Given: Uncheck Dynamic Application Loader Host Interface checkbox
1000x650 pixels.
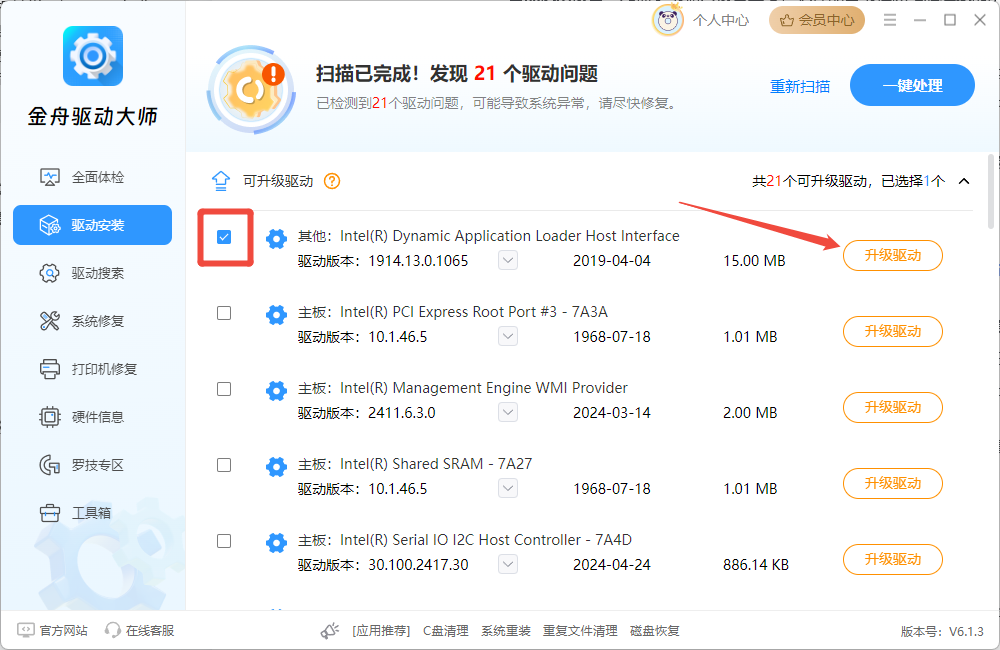Looking at the screenshot, I should pos(224,237).
